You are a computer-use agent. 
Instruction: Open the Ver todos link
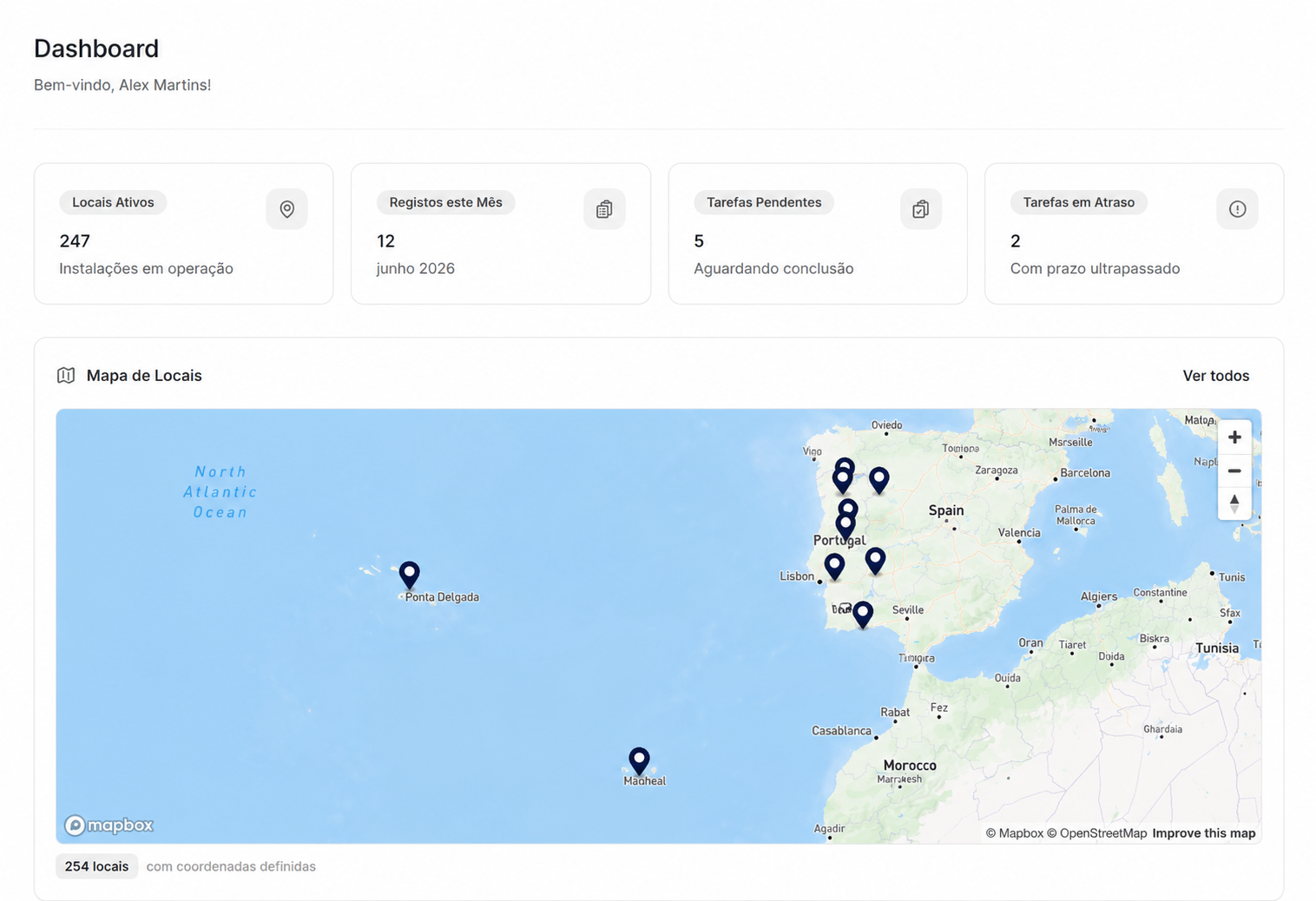1215,376
